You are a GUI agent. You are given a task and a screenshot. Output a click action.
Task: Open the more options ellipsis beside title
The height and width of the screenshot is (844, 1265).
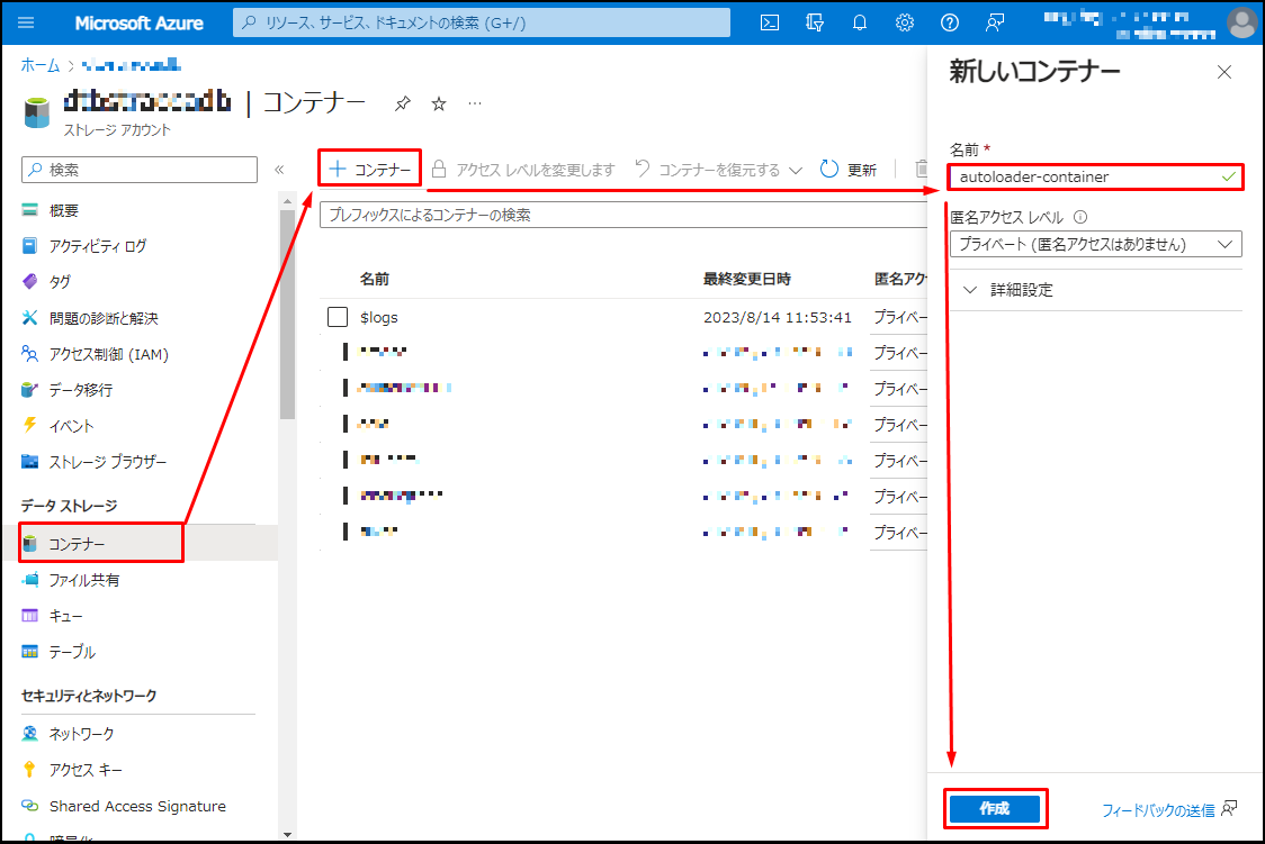click(475, 103)
